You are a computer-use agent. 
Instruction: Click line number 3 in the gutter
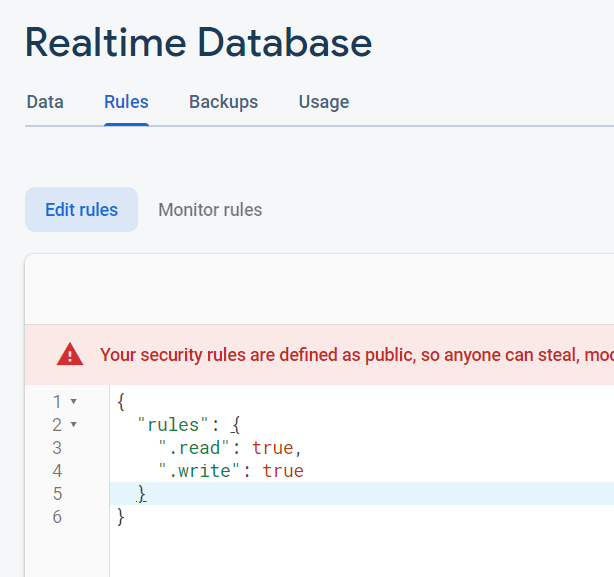click(x=57, y=448)
